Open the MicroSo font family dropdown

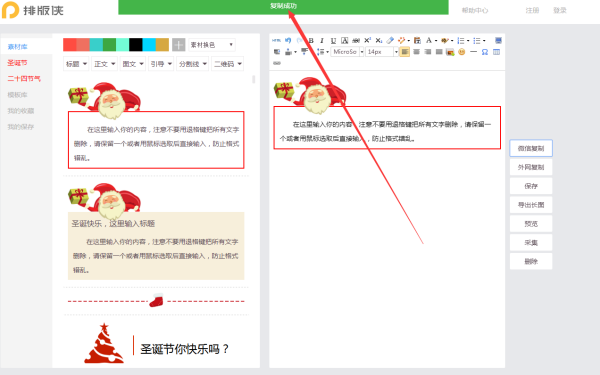[x=347, y=52]
